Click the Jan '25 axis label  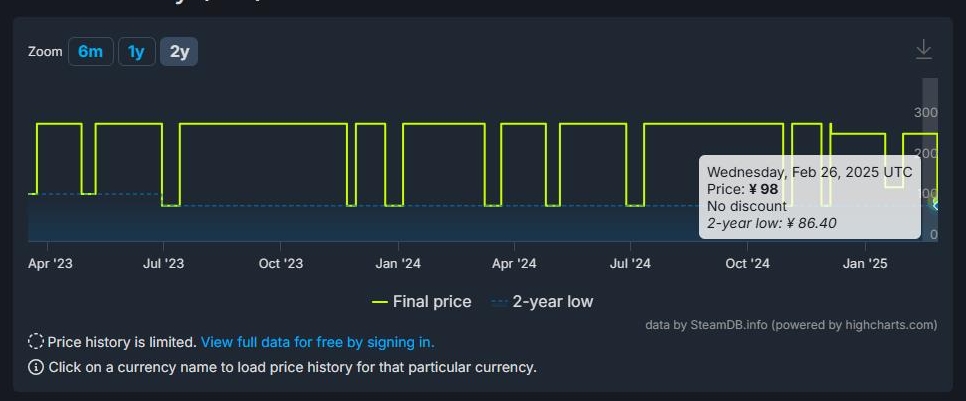coord(866,264)
